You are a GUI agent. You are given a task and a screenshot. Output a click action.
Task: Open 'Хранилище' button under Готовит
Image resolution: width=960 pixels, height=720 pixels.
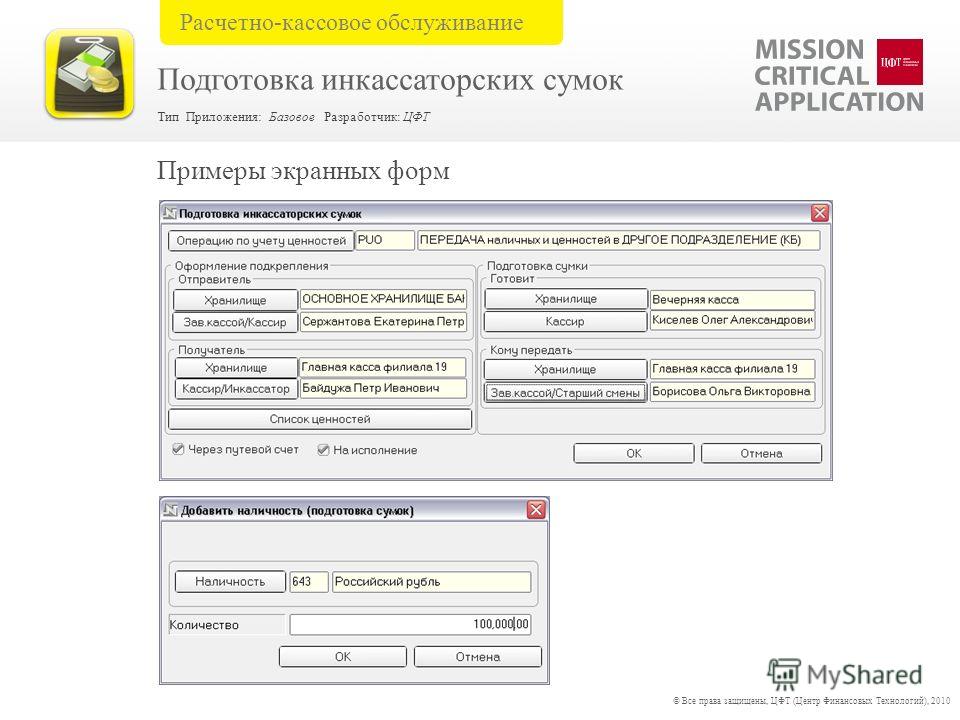tap(566, 299)
